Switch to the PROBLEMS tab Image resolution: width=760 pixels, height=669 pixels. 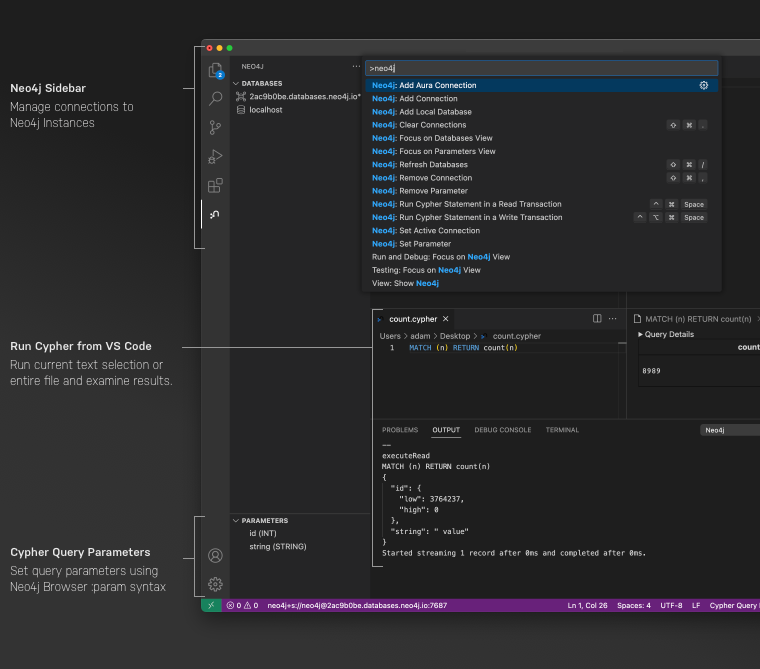click(400, 430)
